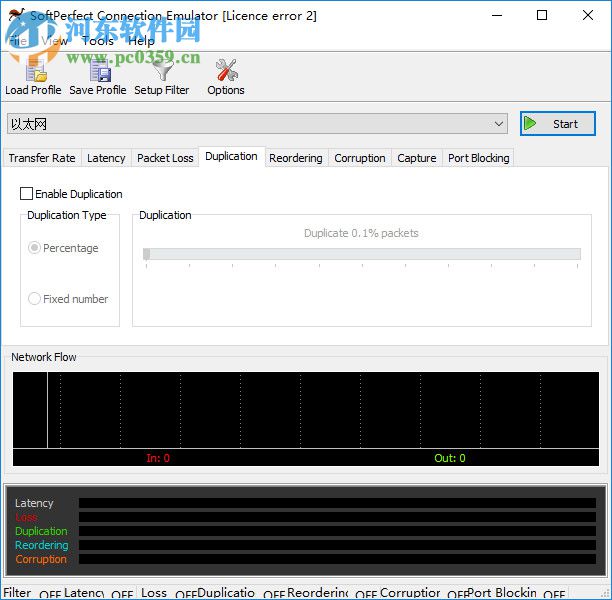The height and width of the screenshot is (600, 612).
Task: Click the red Loss indicator label
Action: point(26,517)
